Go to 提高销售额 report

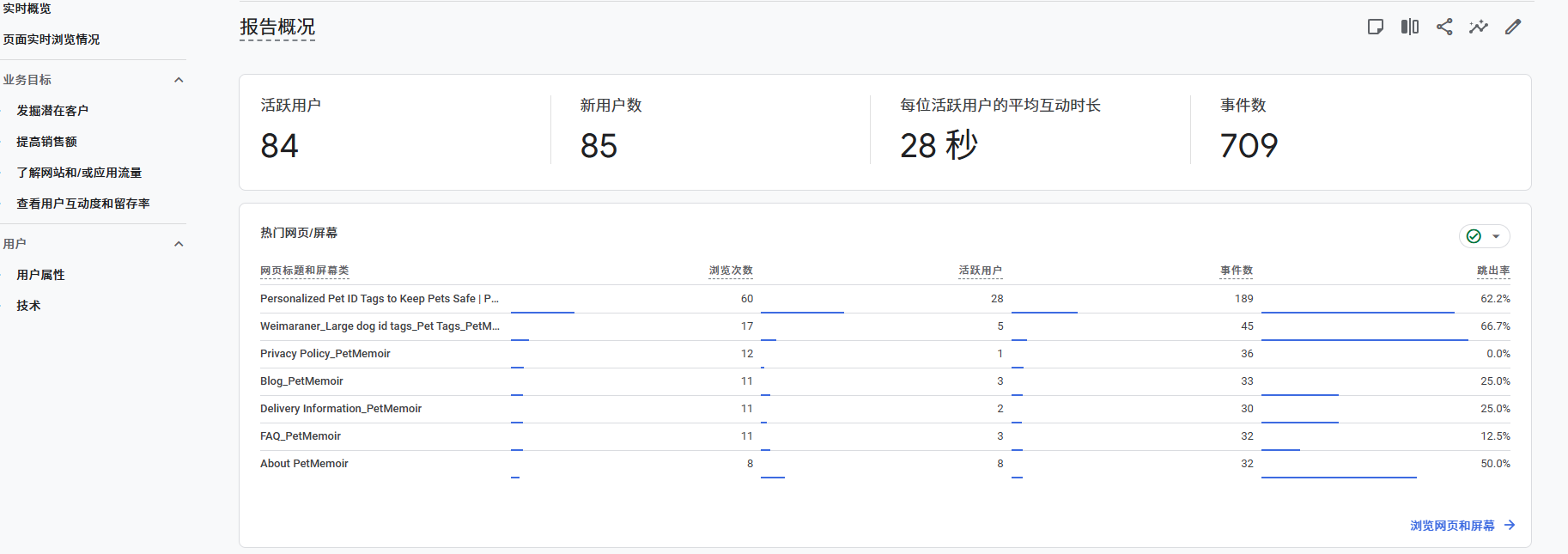pos(46,142)
